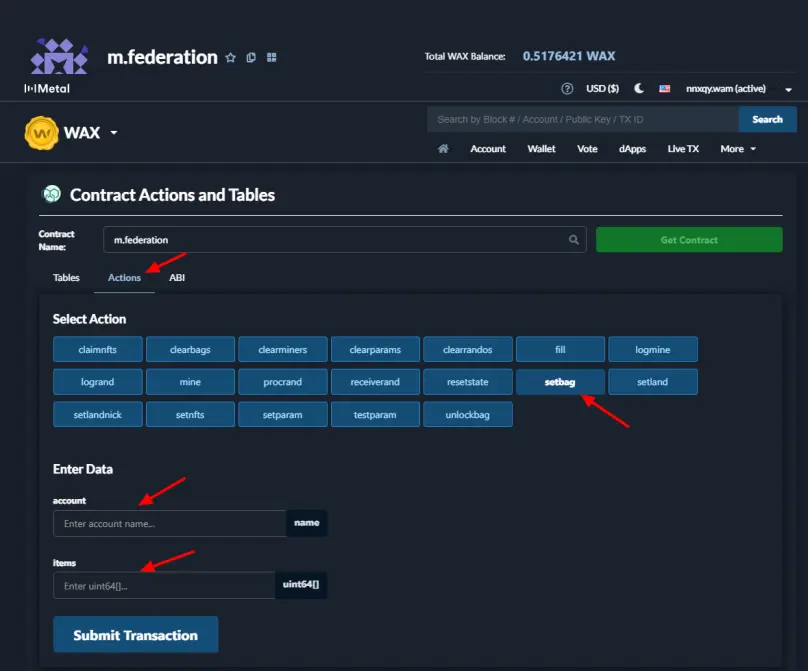Select the receiverand action
Image resolution: width=808 pixels, height=671 pixels.
pyautogui.click(x=375, y=382)
